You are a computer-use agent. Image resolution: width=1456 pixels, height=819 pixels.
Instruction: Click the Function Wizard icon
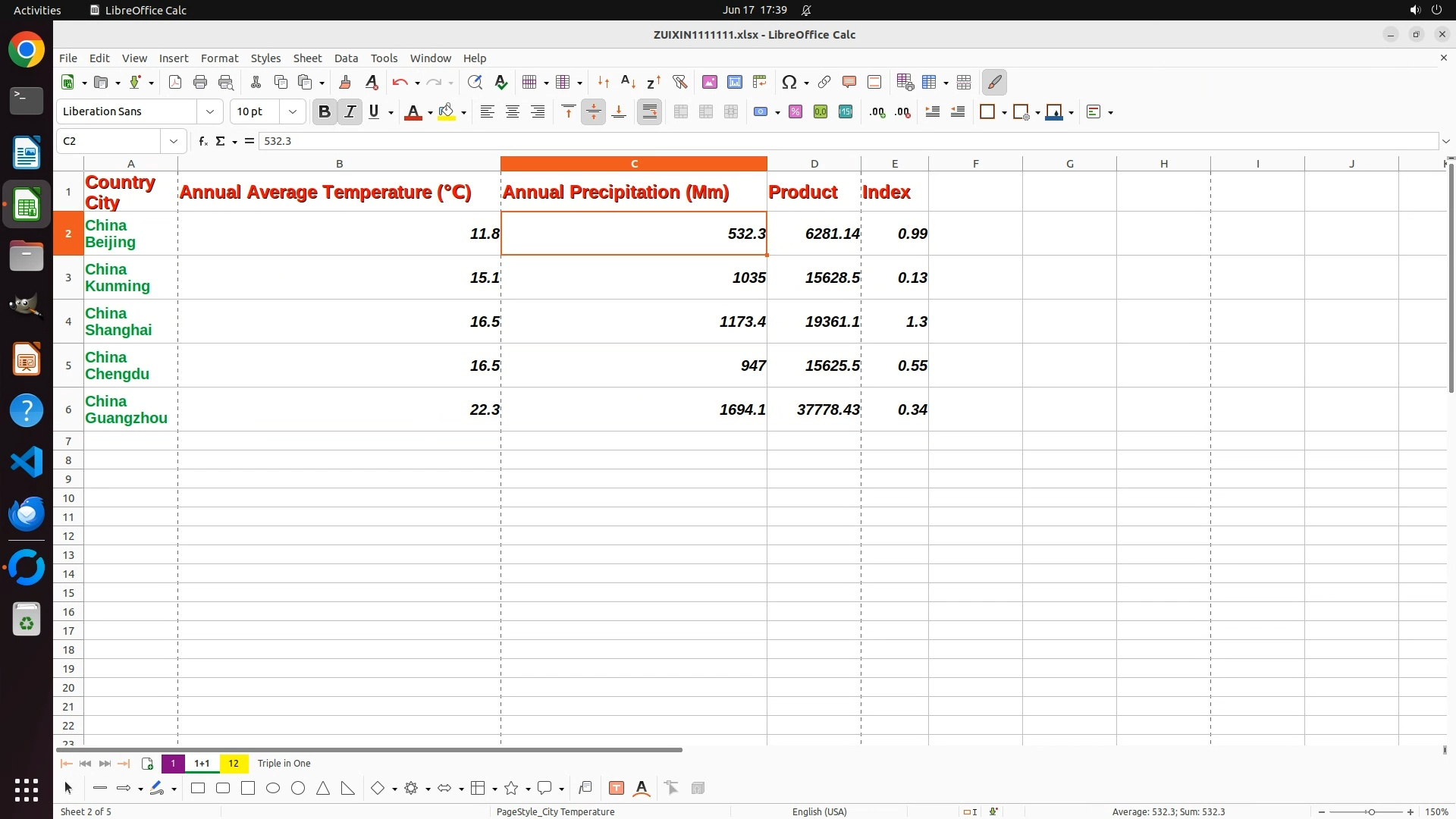point(202,141)
